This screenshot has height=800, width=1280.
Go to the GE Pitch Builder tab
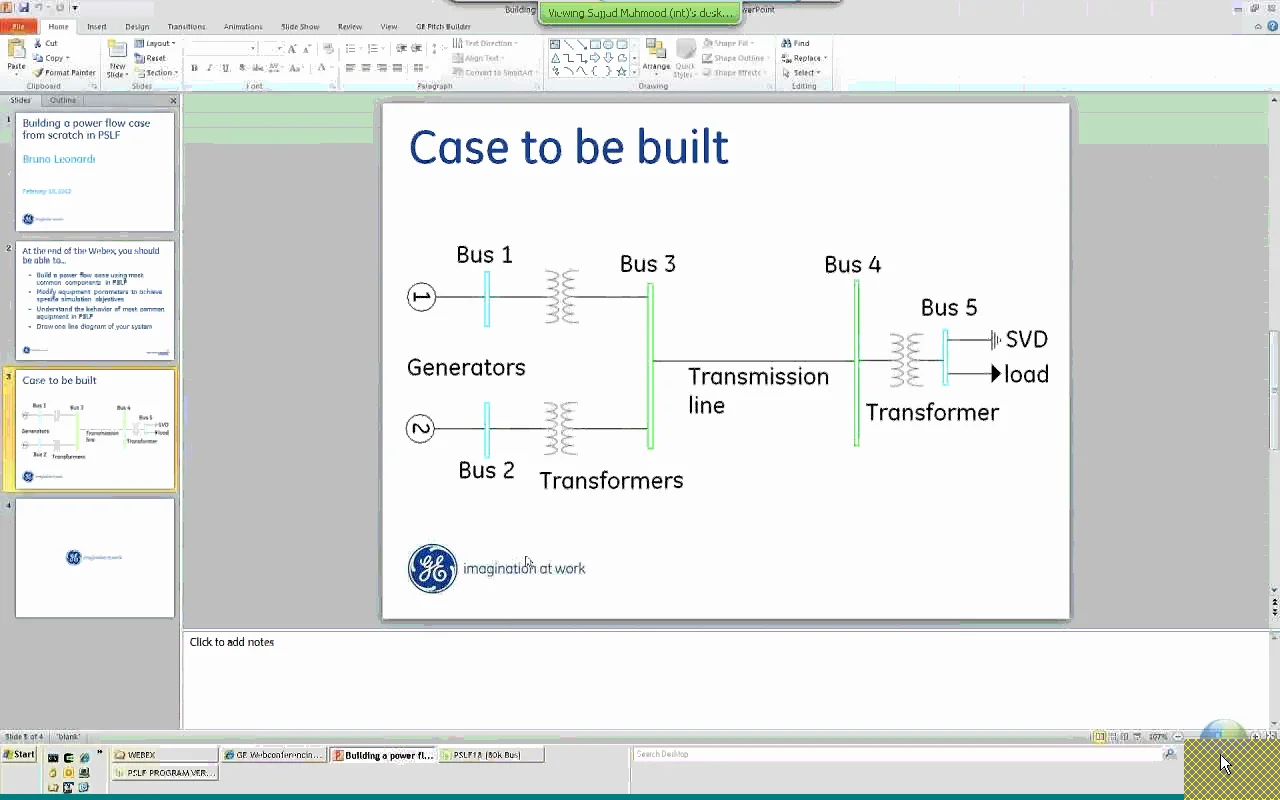443,27
